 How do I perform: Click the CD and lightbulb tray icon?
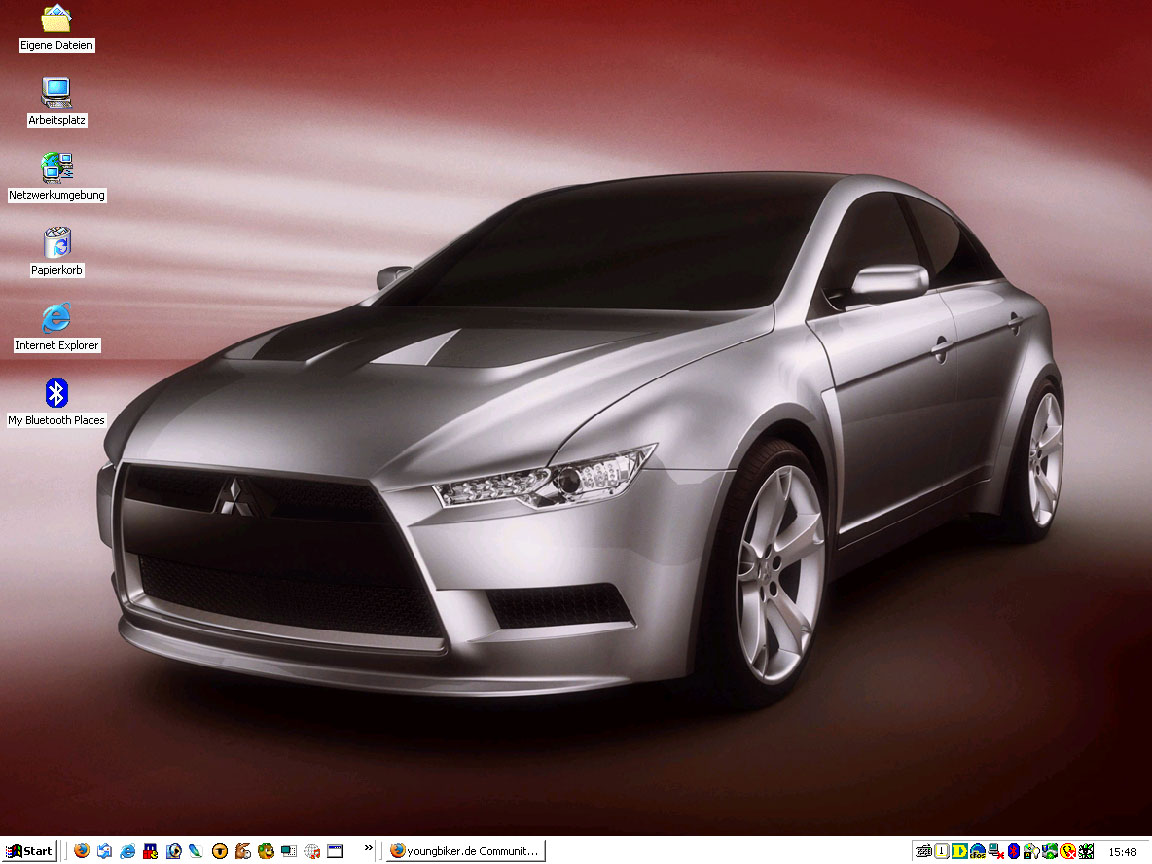tap(1032, 852)
